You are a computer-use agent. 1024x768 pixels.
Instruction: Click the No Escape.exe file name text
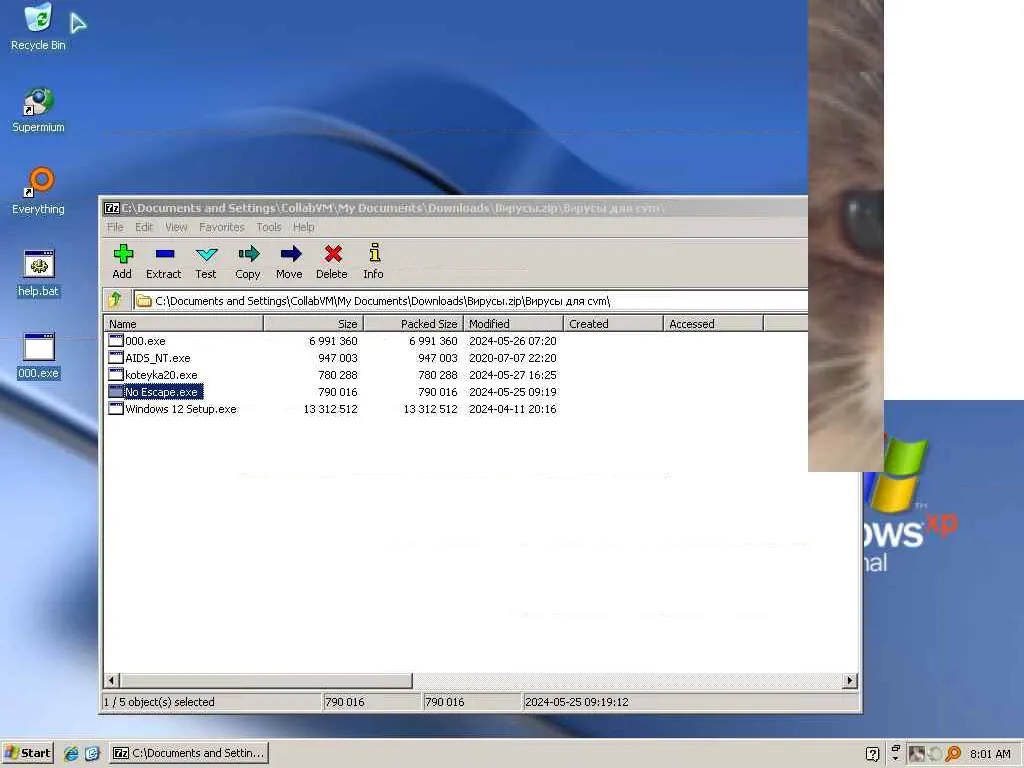[161, 392]
